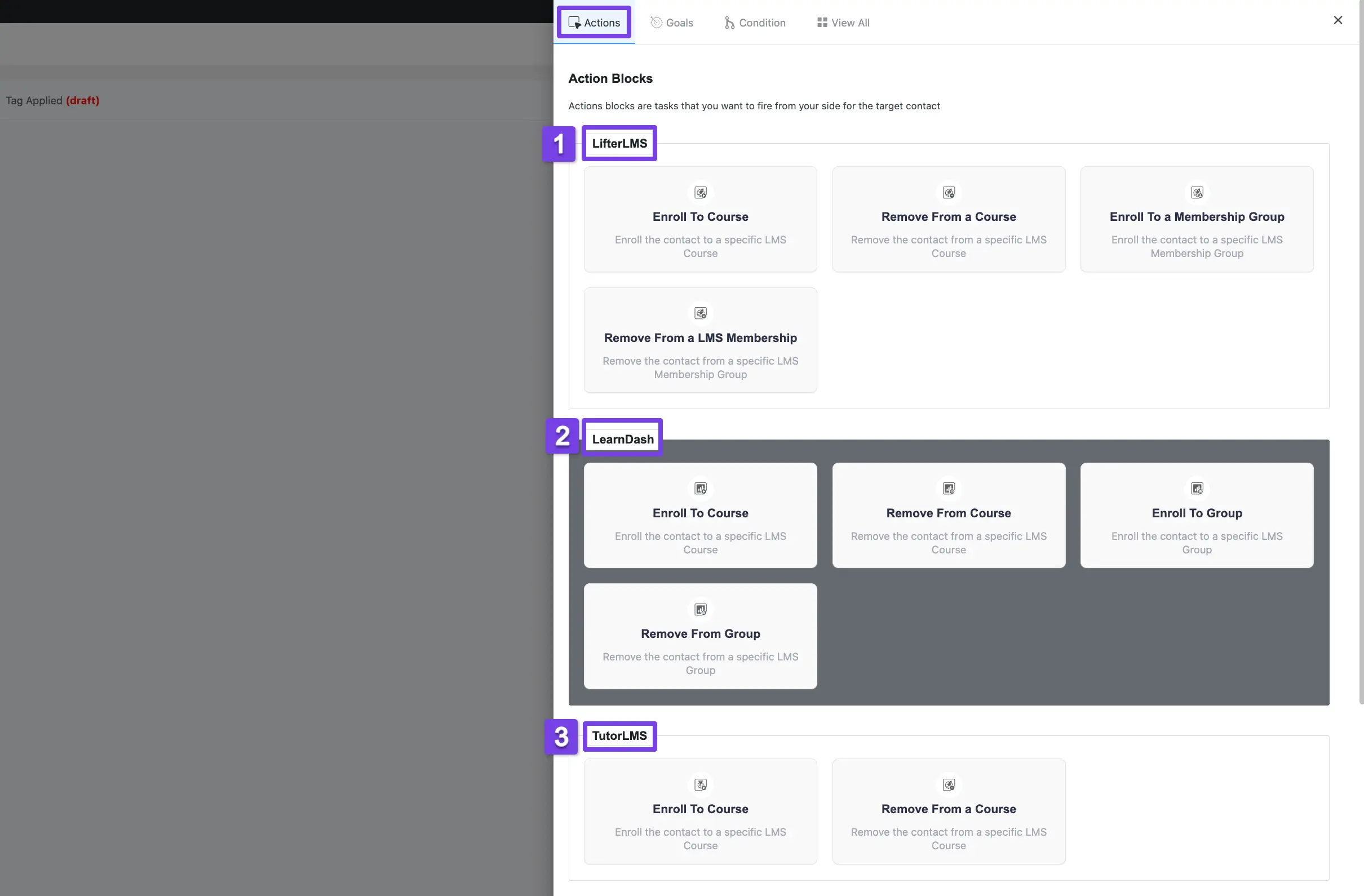Click the View All menu option
Screen dimensions: 1364x896
843,21
